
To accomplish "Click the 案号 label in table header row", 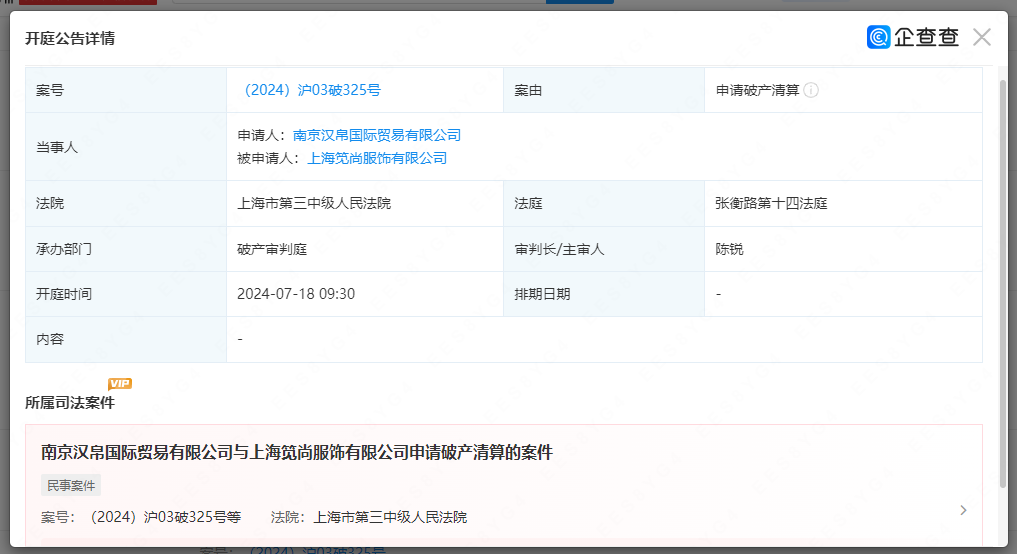I will click(x=50, y=90).
